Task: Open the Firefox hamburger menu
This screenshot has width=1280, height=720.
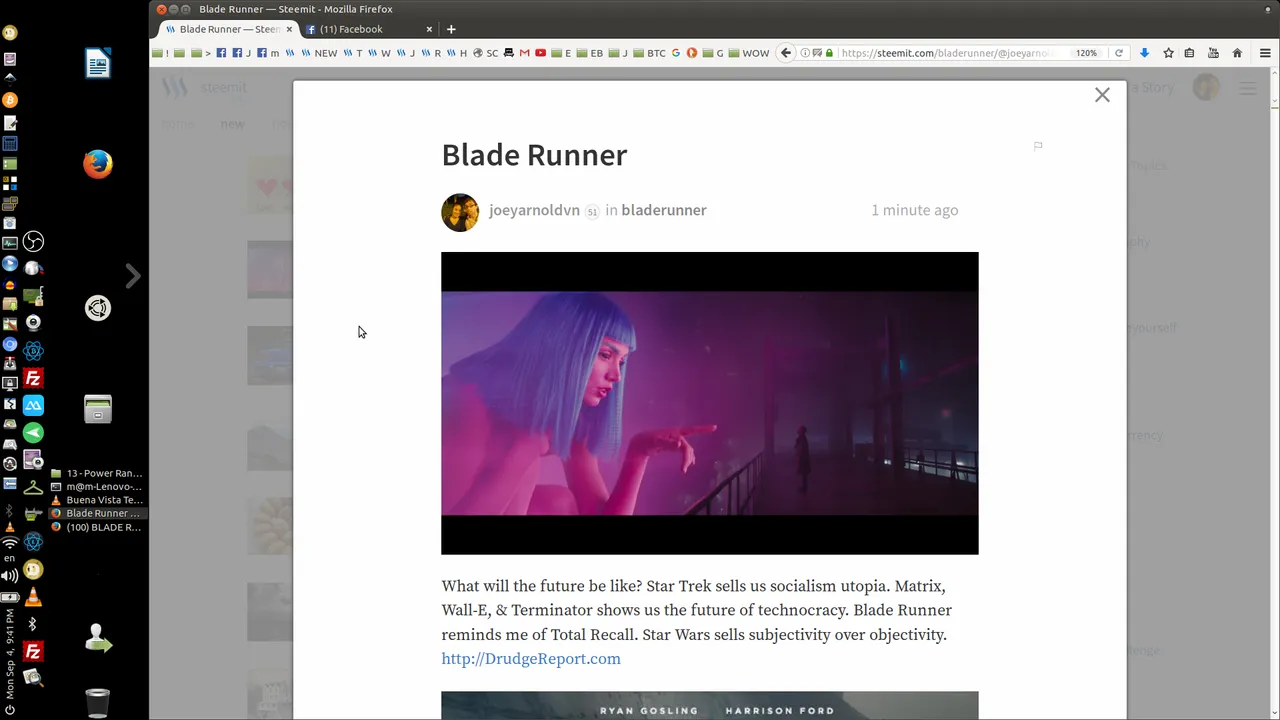Action: point(1265,53)
